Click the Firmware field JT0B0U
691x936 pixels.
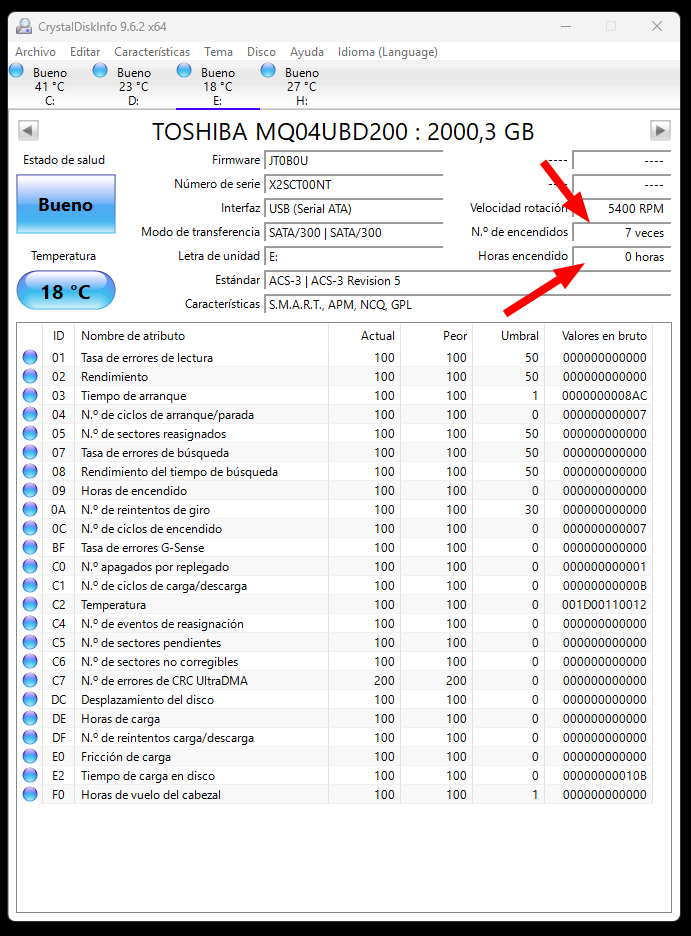tap(354, 161)
